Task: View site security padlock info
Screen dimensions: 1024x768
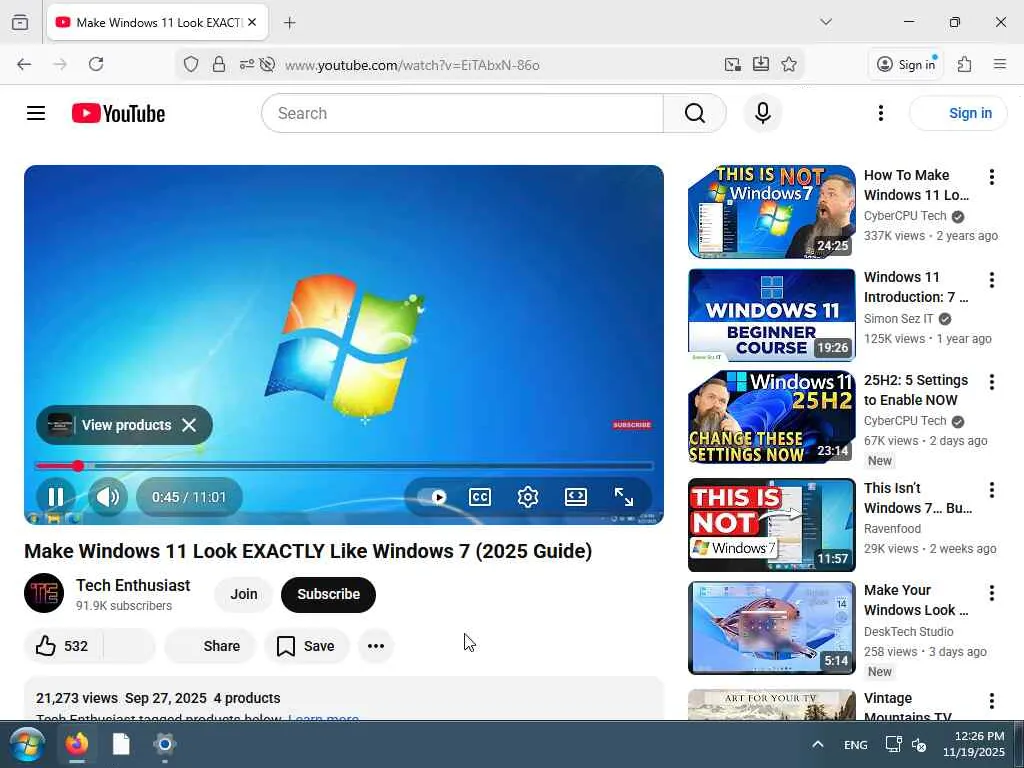Action: coord(219,64)
